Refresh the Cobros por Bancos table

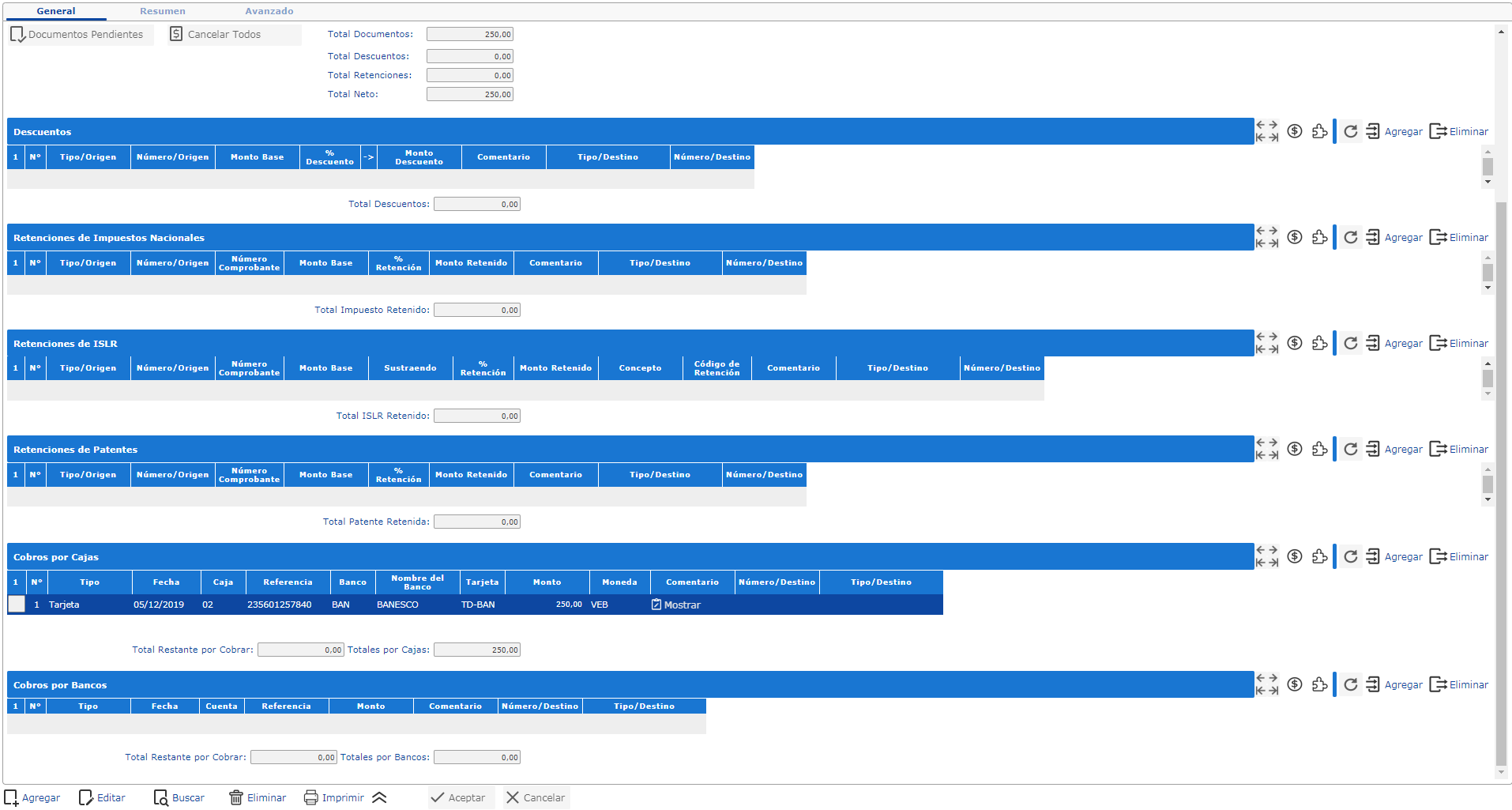[x=1350, y=684]
